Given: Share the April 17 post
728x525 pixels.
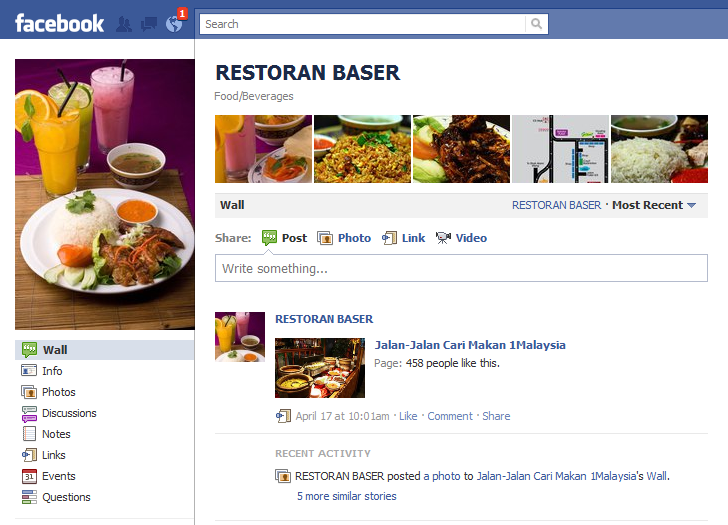Looking at the screenshot, I should (x=496, y=416).
